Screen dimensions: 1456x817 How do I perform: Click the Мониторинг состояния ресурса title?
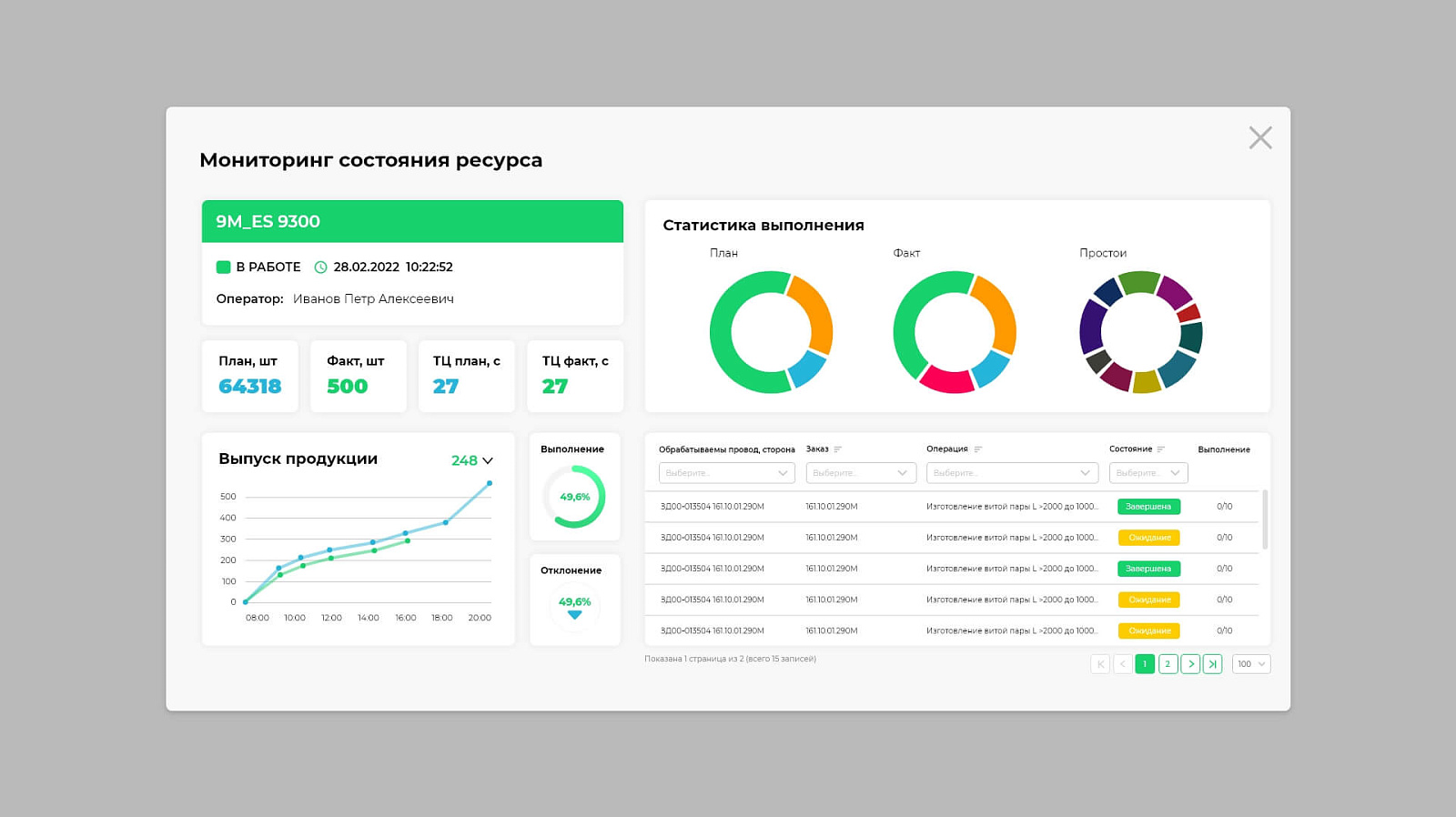coord(371,160)
